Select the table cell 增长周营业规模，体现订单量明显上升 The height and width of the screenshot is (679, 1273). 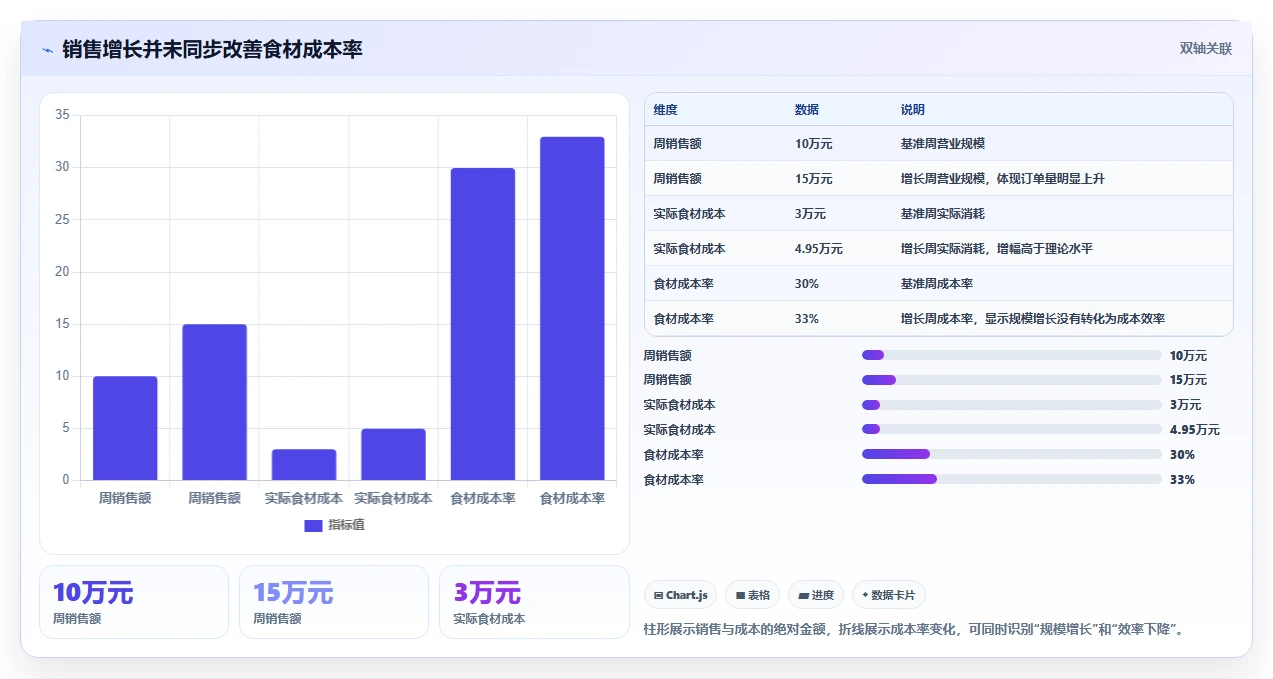click(1003, 179)
